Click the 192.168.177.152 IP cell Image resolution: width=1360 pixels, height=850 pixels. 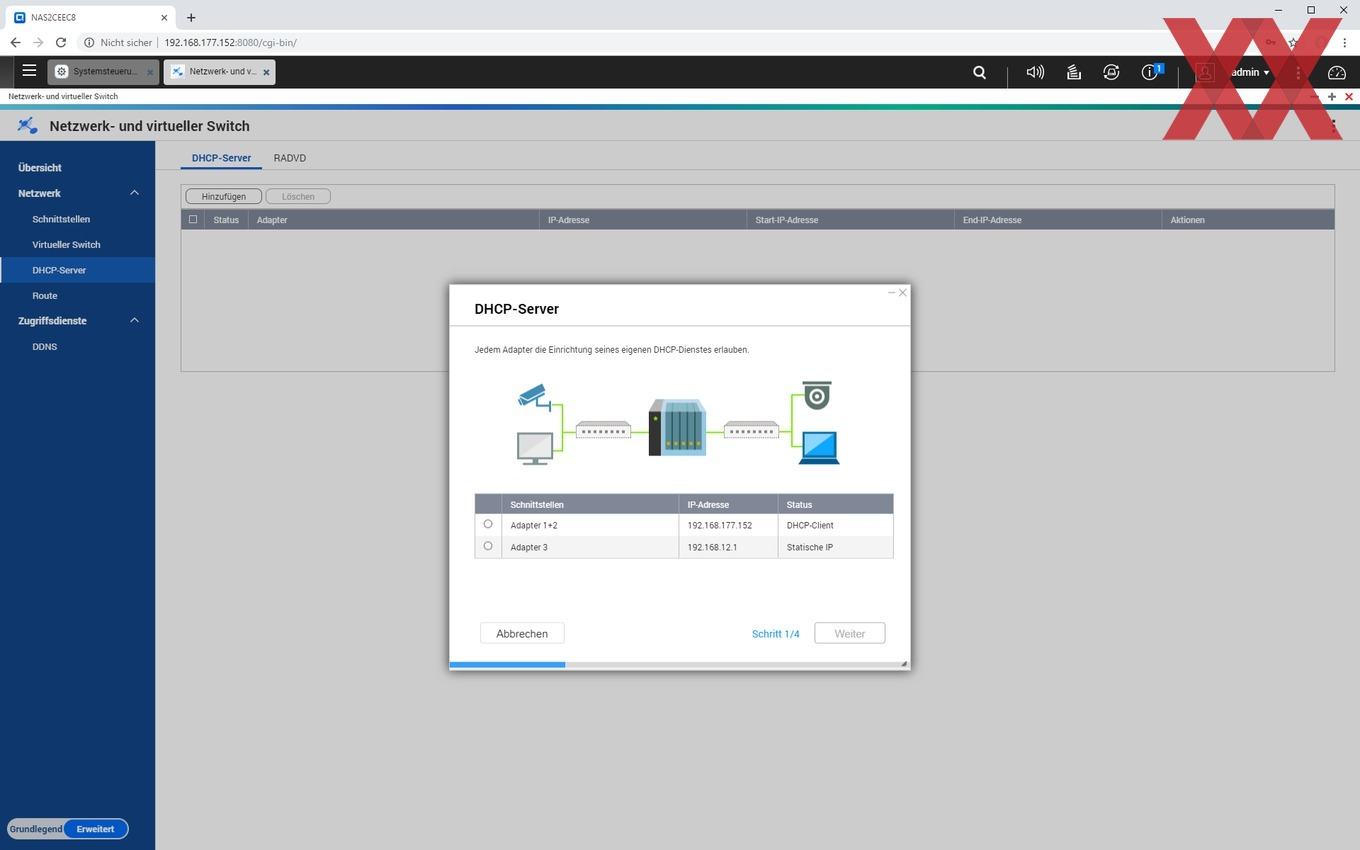[728, 525]
